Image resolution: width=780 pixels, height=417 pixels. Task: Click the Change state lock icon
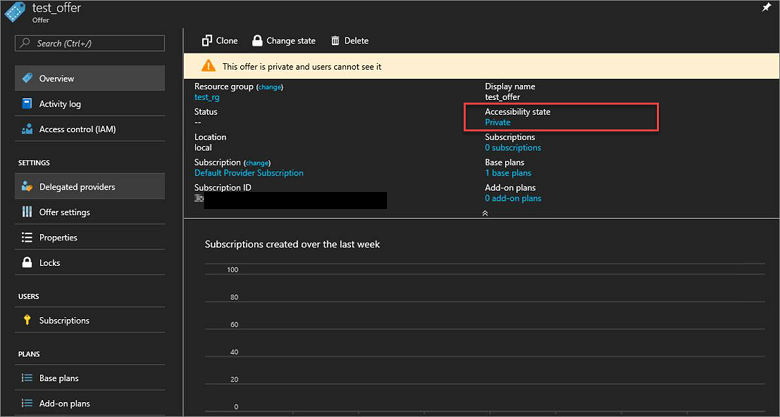pos(257,41)
